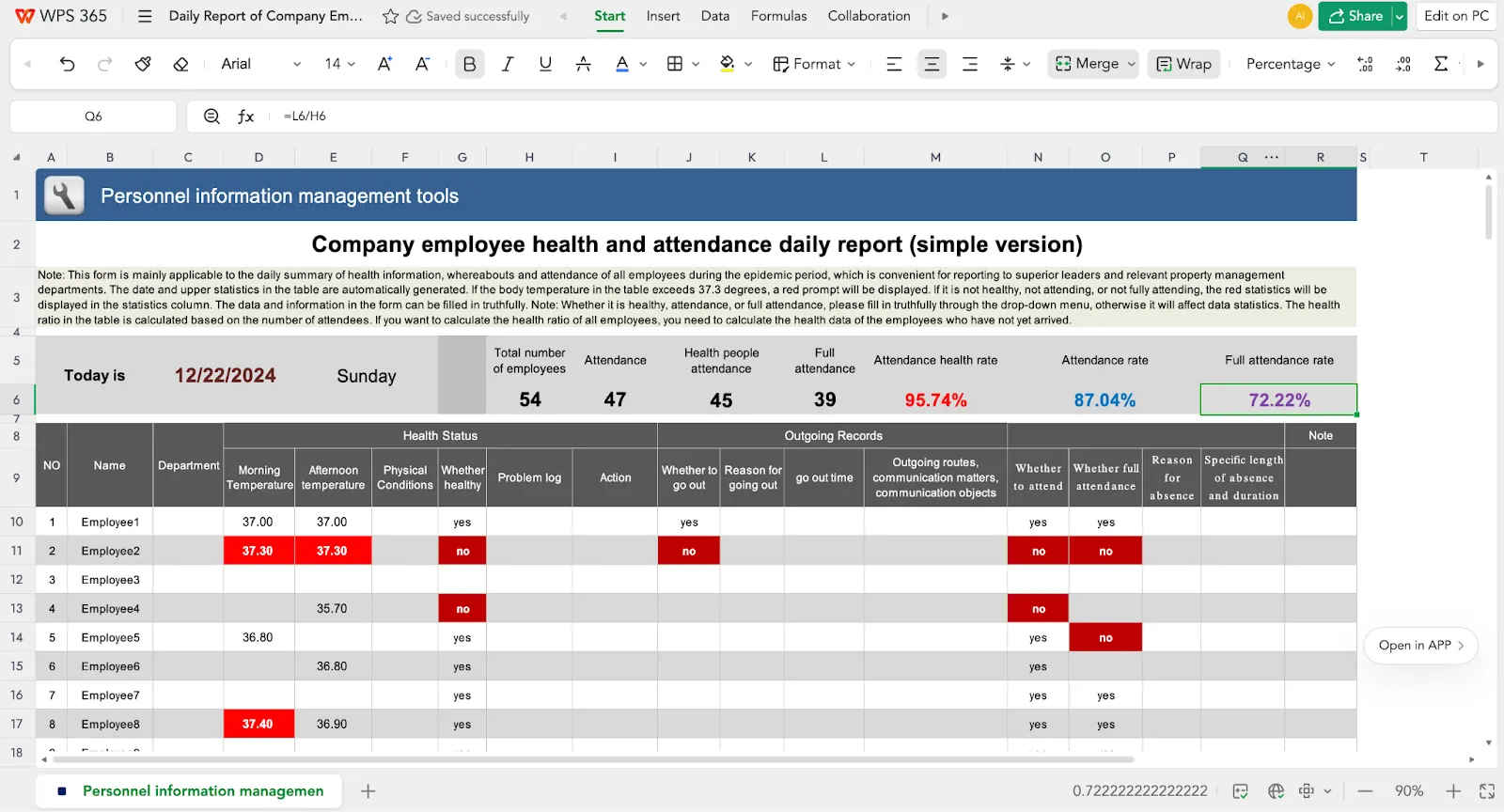The width and height of the screenshot is (1504, 812).
Task: Click the Edit on PC button
Action: click(1456, 16)
